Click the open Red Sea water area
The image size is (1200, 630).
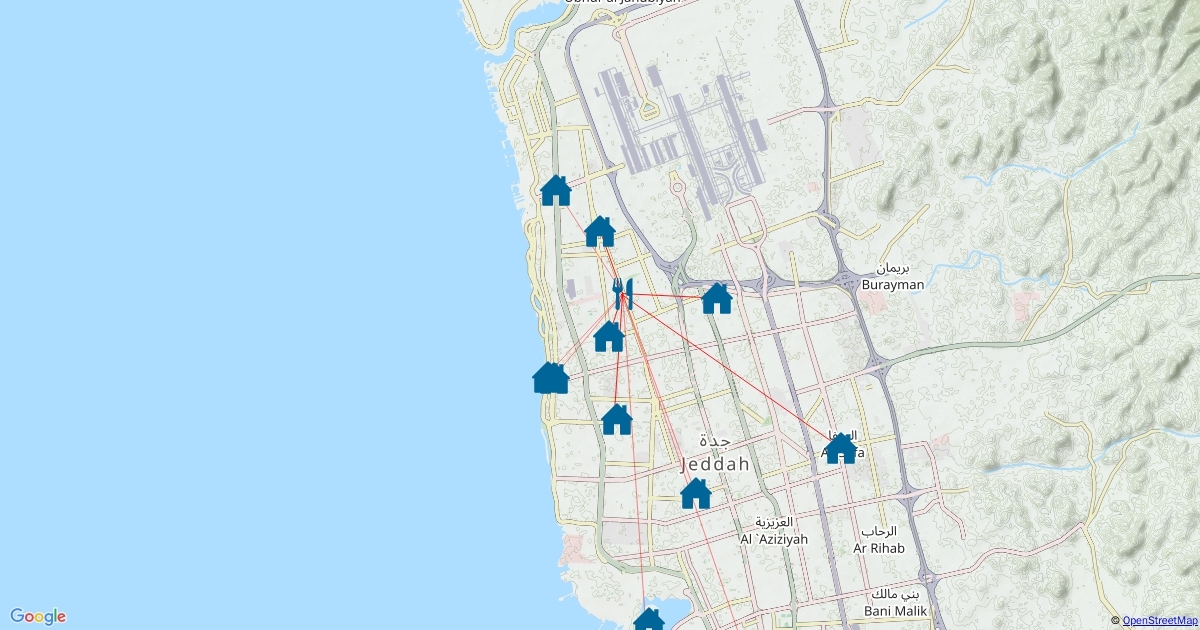tap(250, 300)
